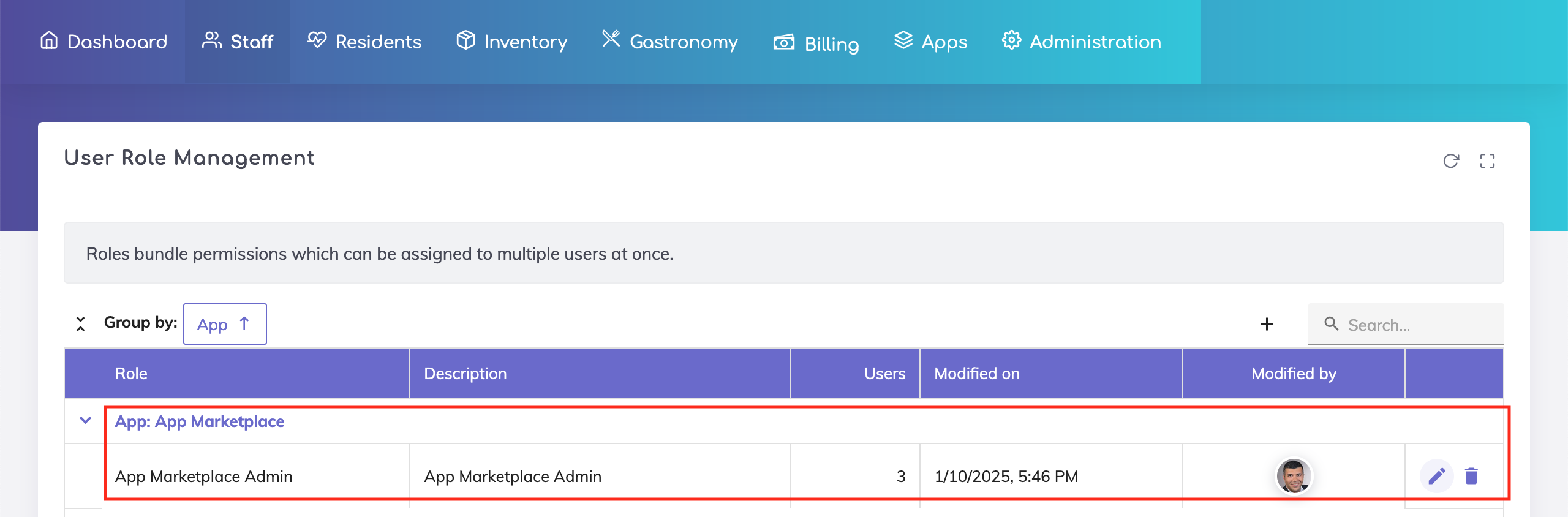Open the Administration menu
This screenshot has width=1568, height=517.
pos(1082,42)
